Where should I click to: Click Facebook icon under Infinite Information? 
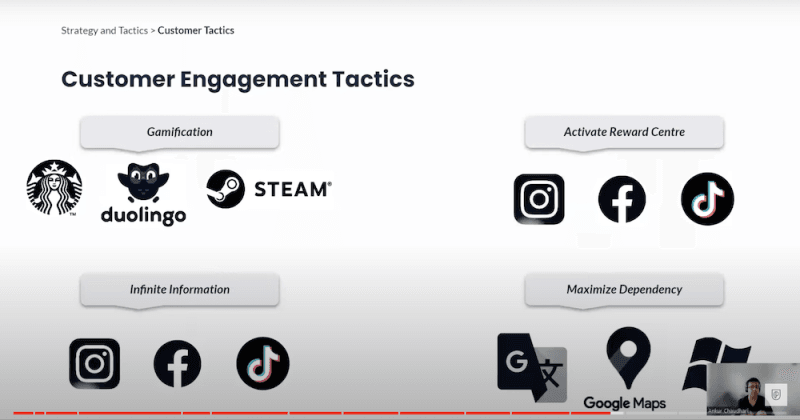177,363
